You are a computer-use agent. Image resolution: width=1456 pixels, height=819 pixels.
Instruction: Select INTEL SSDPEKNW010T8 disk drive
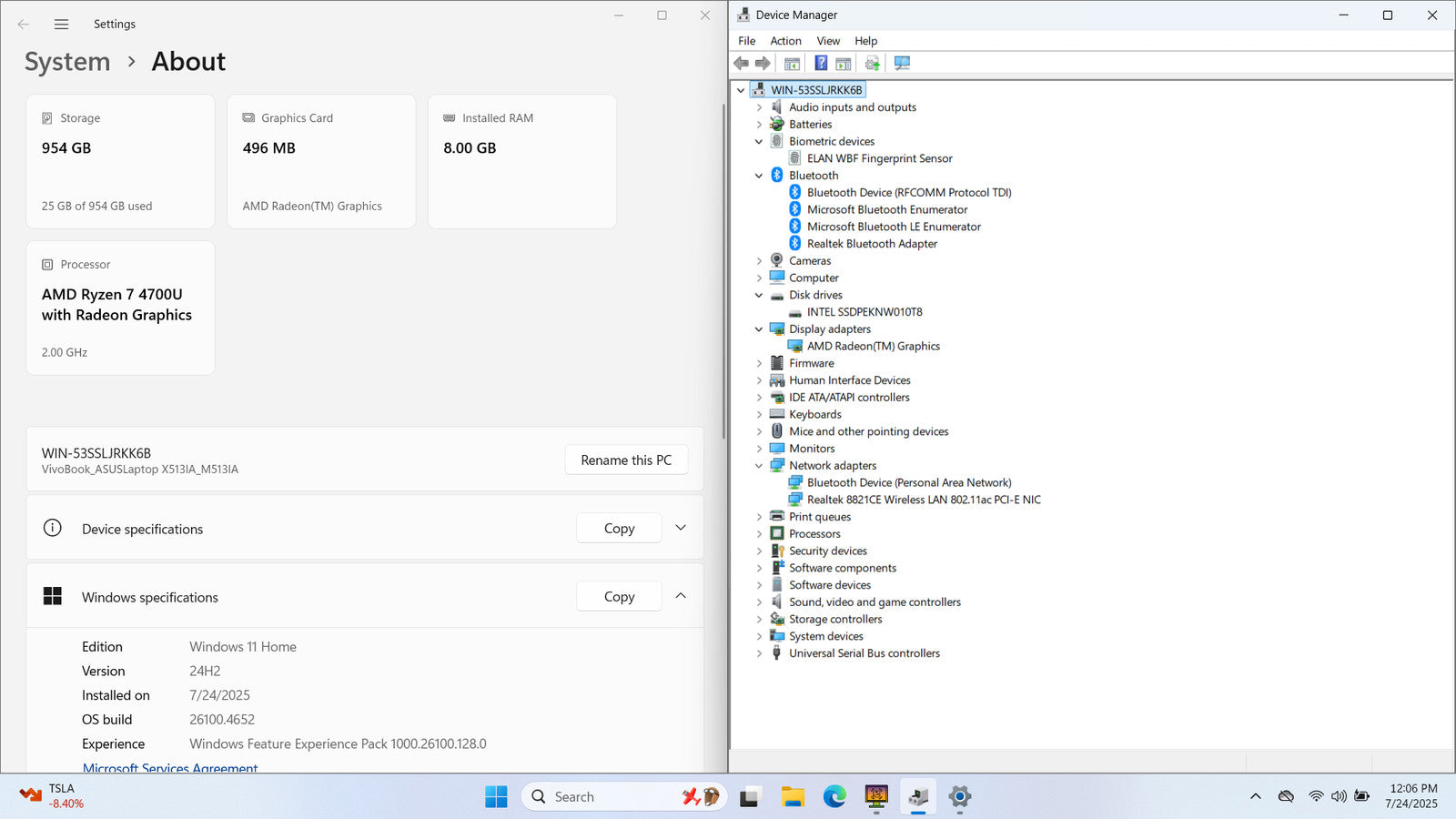pyautogui.click(x=864, y=312)
